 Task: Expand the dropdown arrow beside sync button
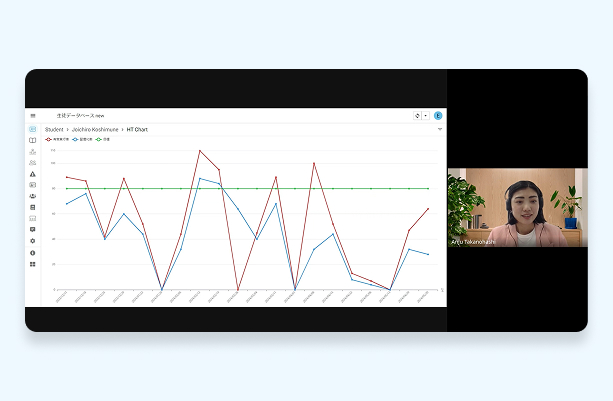[x=426, y=116]
